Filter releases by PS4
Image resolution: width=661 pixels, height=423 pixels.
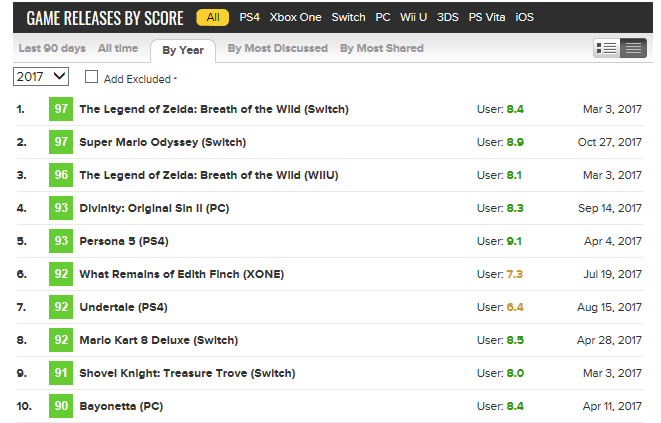click(250, 17)
